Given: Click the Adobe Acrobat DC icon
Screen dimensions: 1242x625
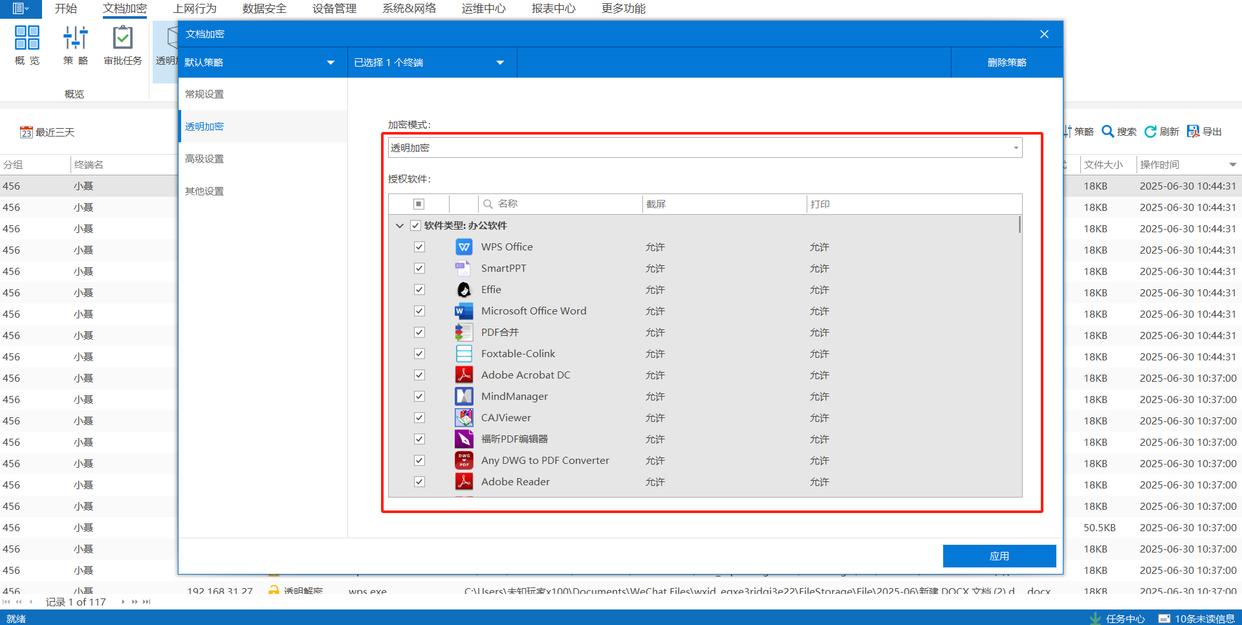Looking at the screenshot, I should (x=464, y=375).
